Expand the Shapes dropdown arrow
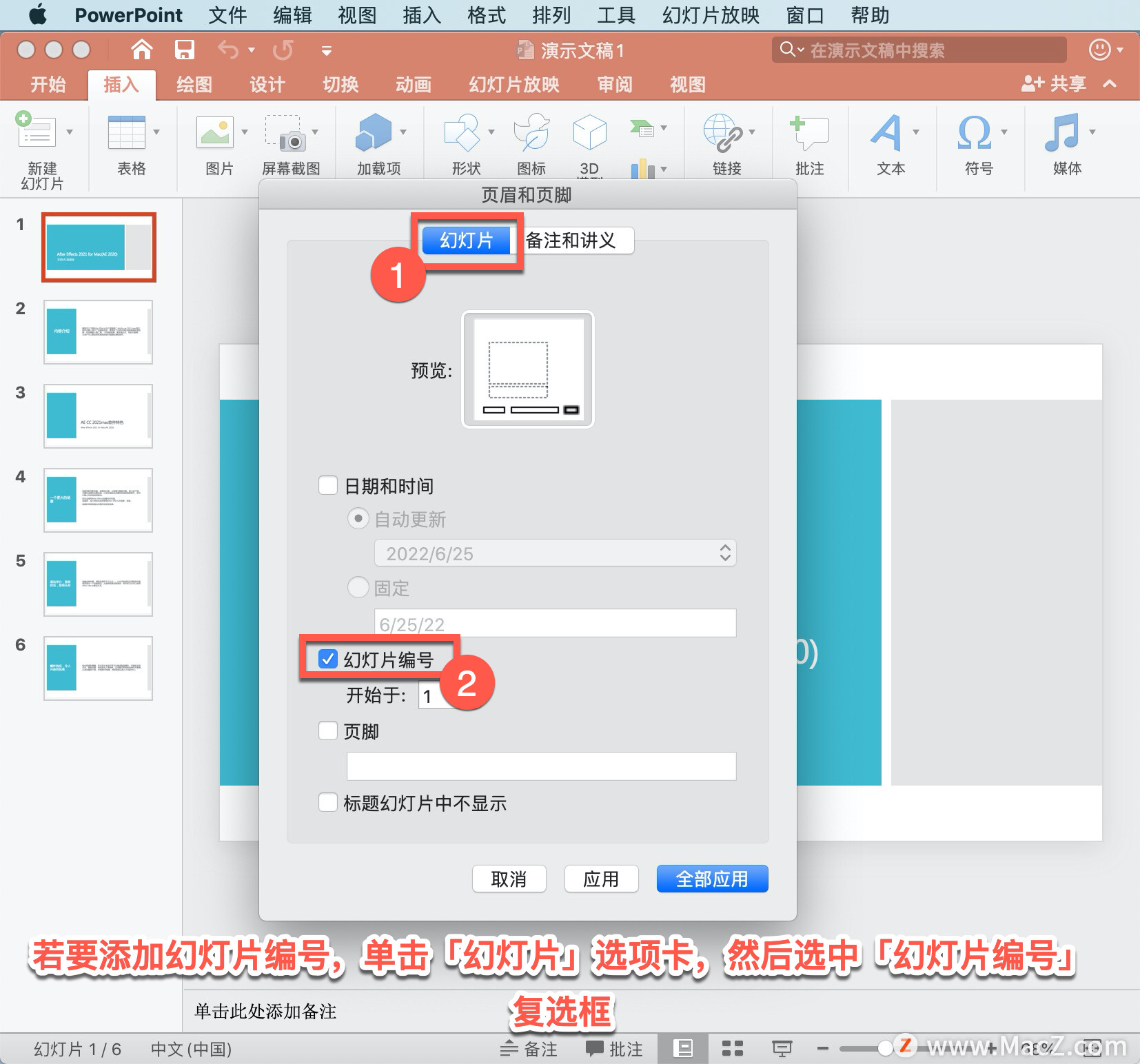 (491, 132)
